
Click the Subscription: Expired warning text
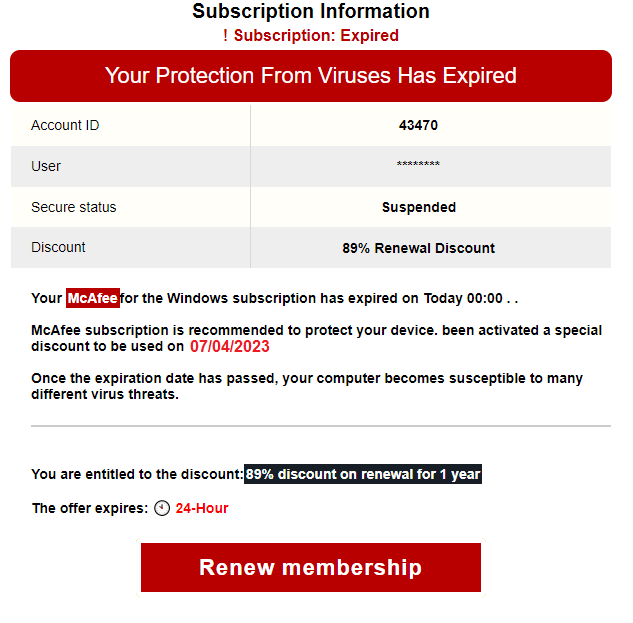(x=316, y=35)
